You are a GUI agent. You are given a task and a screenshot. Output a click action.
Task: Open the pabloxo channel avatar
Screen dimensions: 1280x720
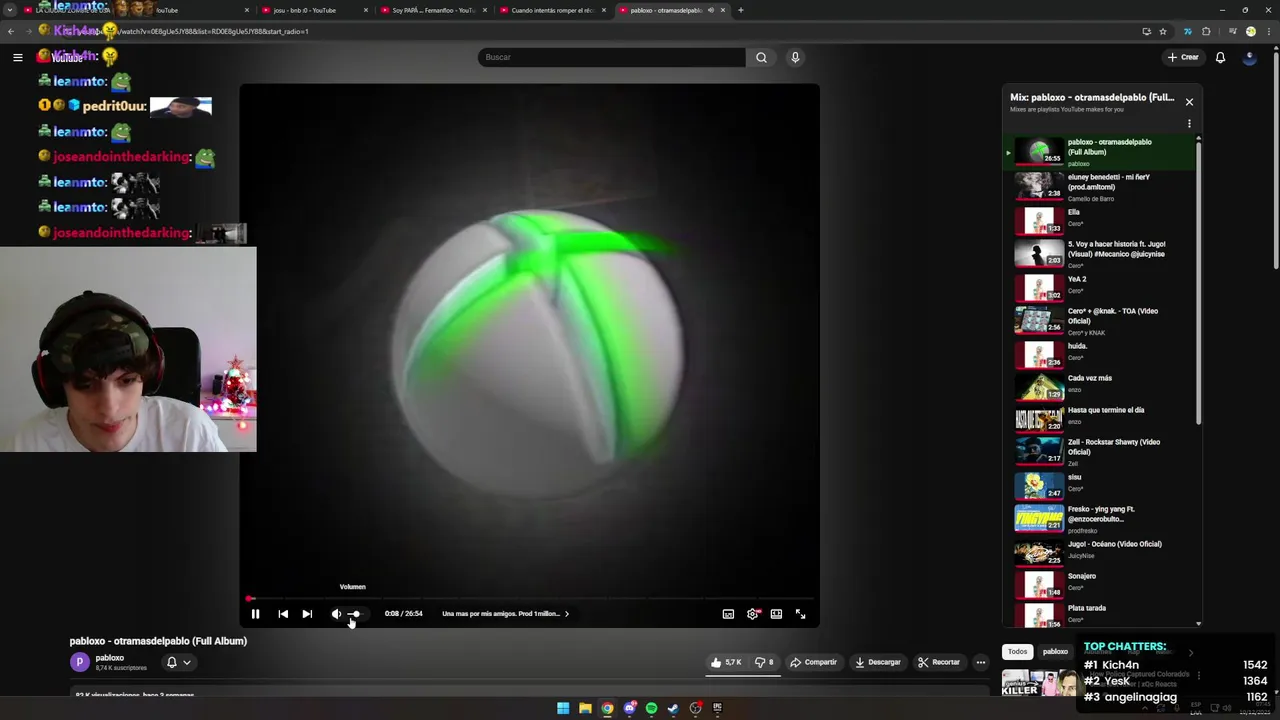point(79,662)
